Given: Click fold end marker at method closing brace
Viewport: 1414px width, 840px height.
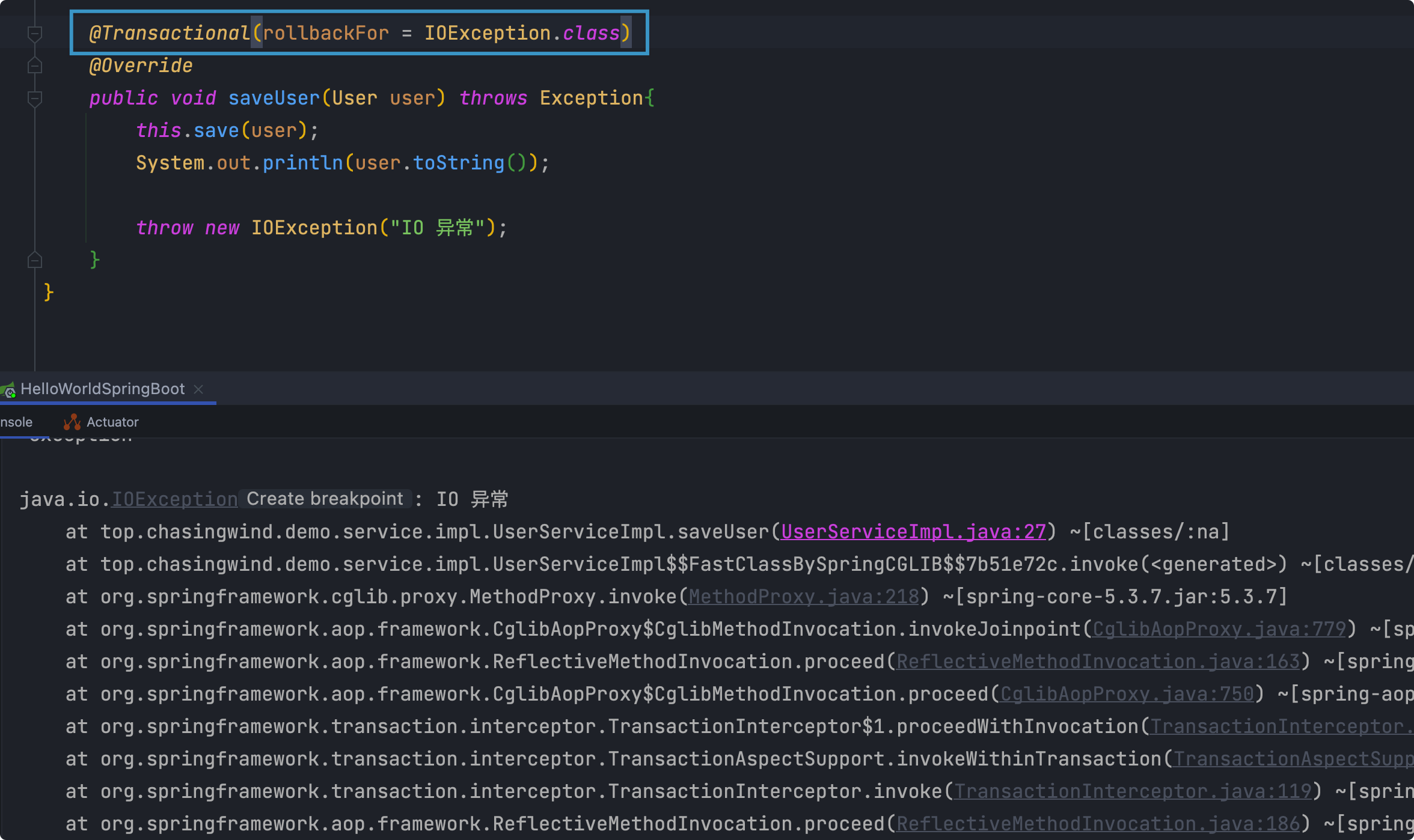Looking at the screenshot, I should tap(35, 260).
